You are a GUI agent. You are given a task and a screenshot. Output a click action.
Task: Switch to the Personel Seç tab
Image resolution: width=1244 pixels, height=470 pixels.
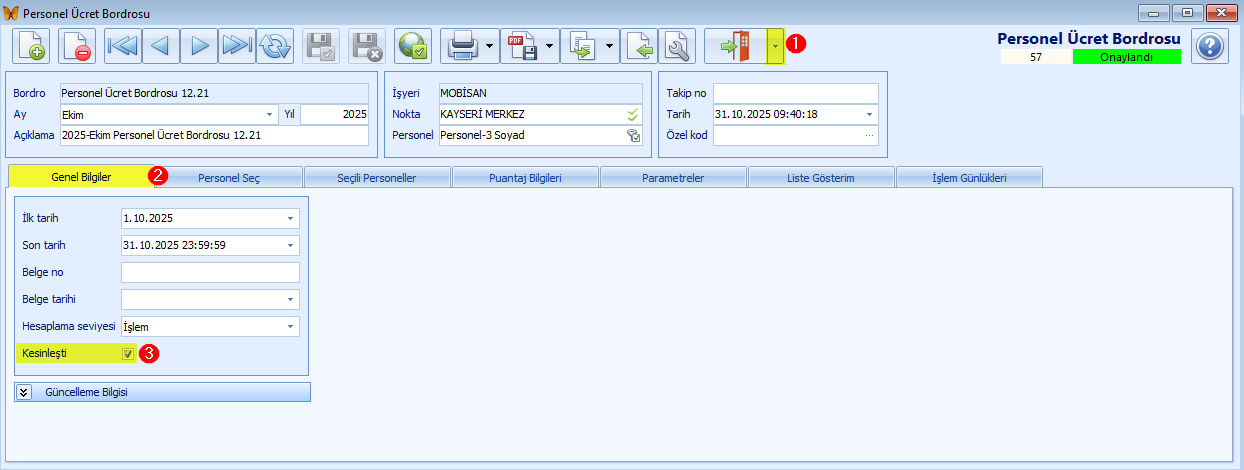[x=228, y=178]
